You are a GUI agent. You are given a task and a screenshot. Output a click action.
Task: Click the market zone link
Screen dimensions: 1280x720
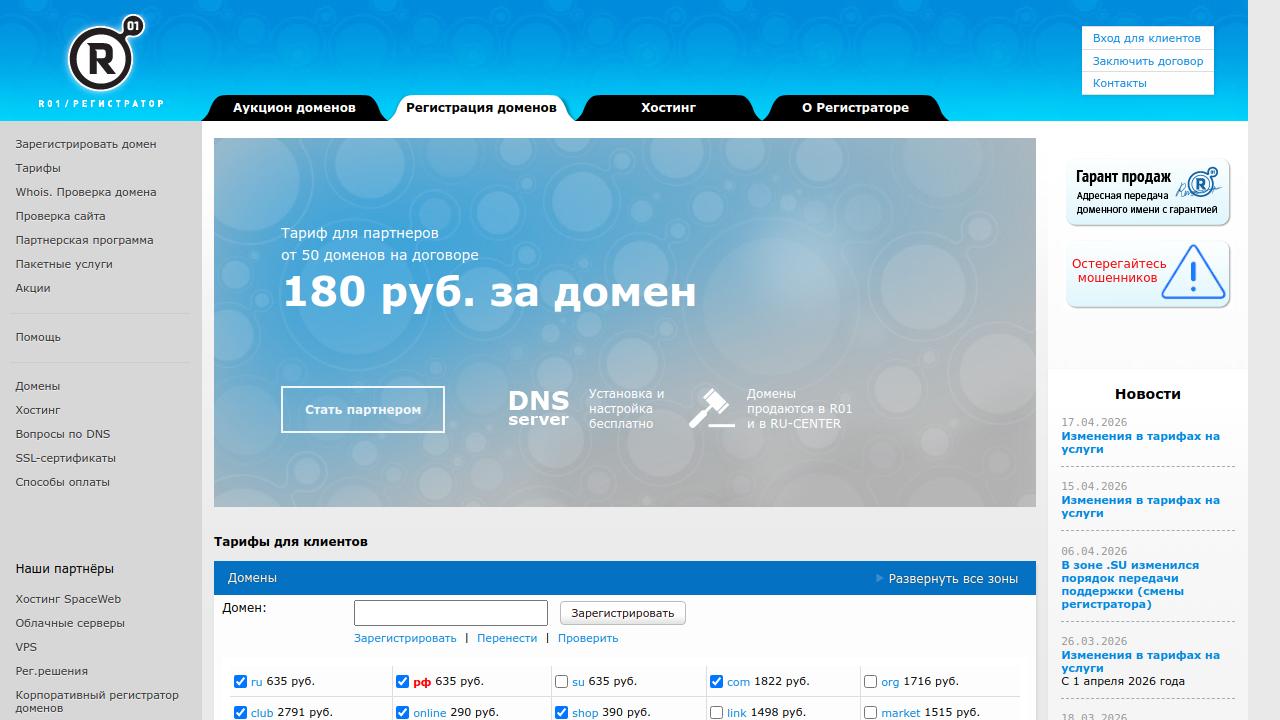coord(901,713)
